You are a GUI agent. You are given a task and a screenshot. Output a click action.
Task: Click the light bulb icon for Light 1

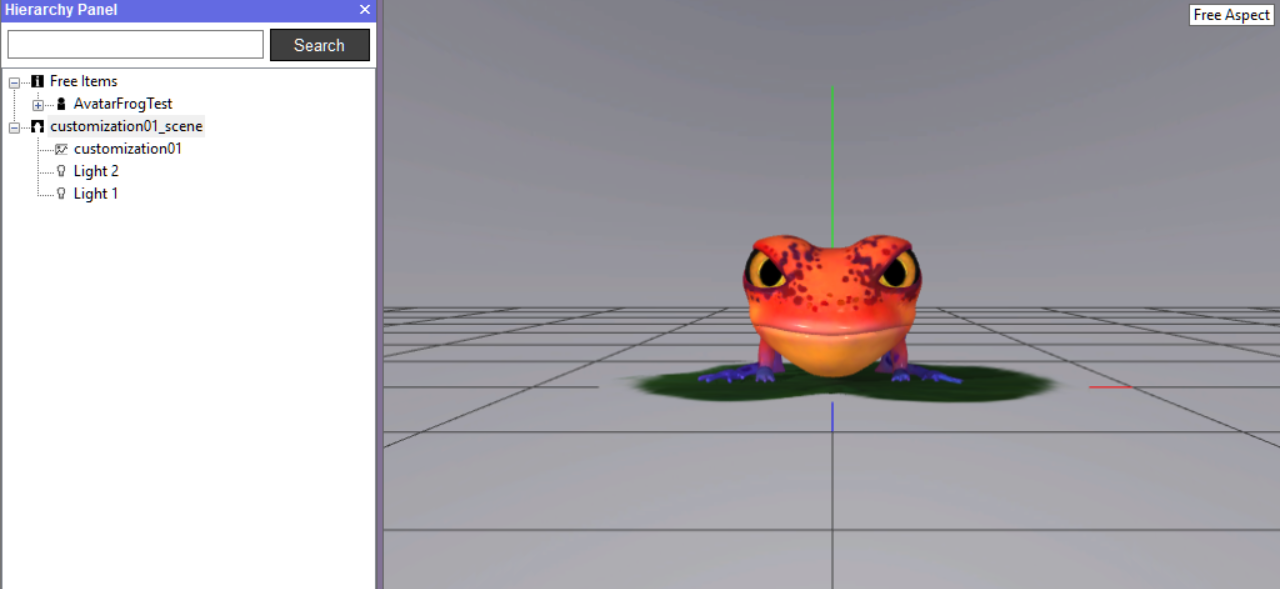pos(61,193)
